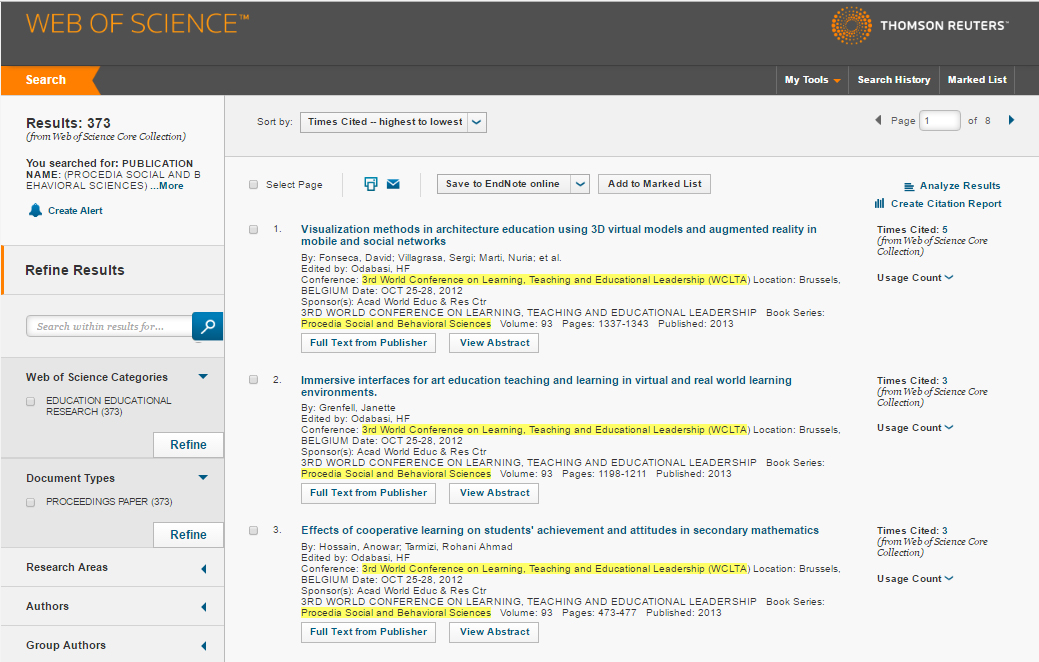
Task: Click Refine under Web of Science Categories
Action: tap(188, 445)
